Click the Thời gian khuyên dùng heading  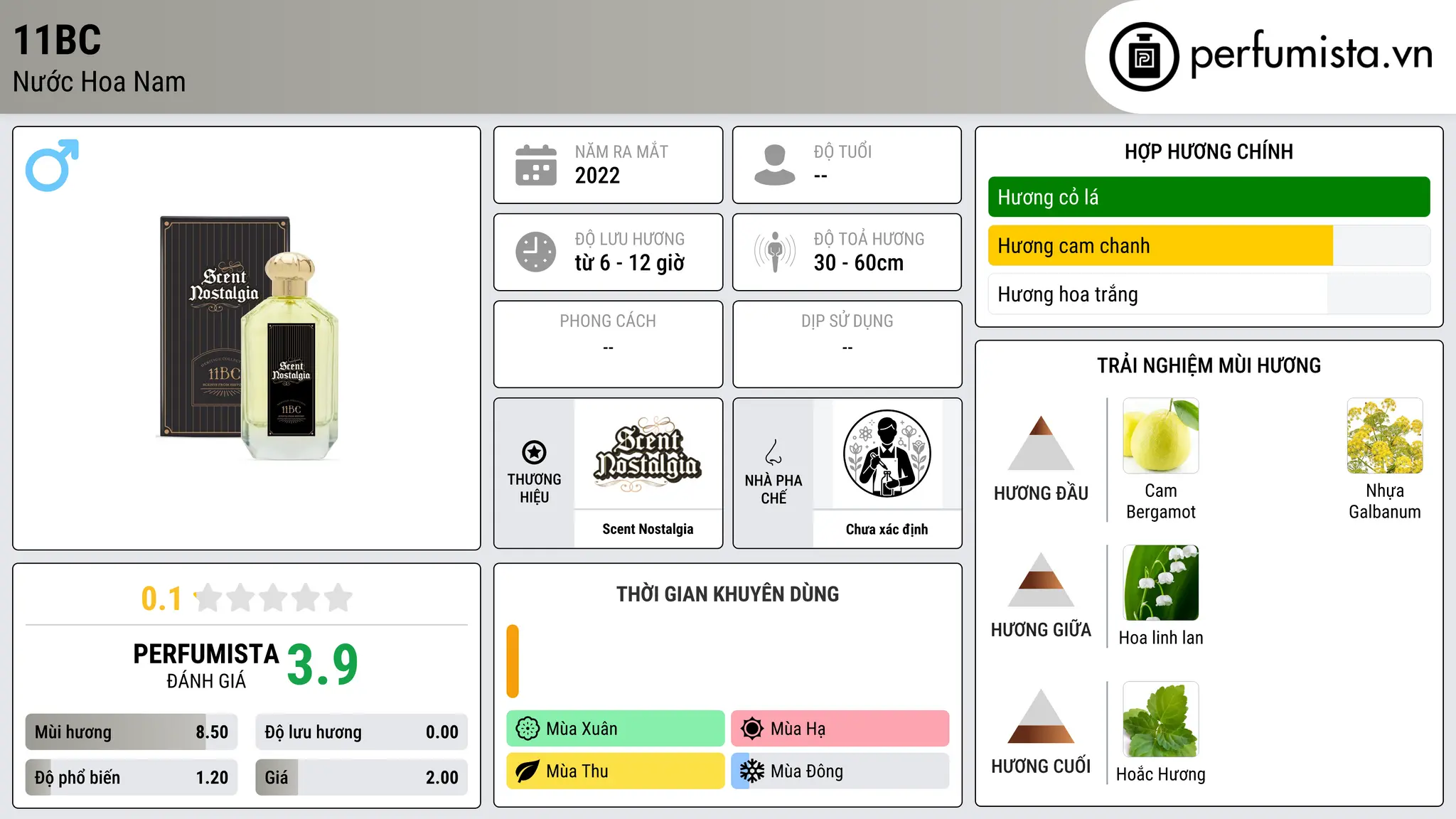pyautogui.click(x=728, y=594)
